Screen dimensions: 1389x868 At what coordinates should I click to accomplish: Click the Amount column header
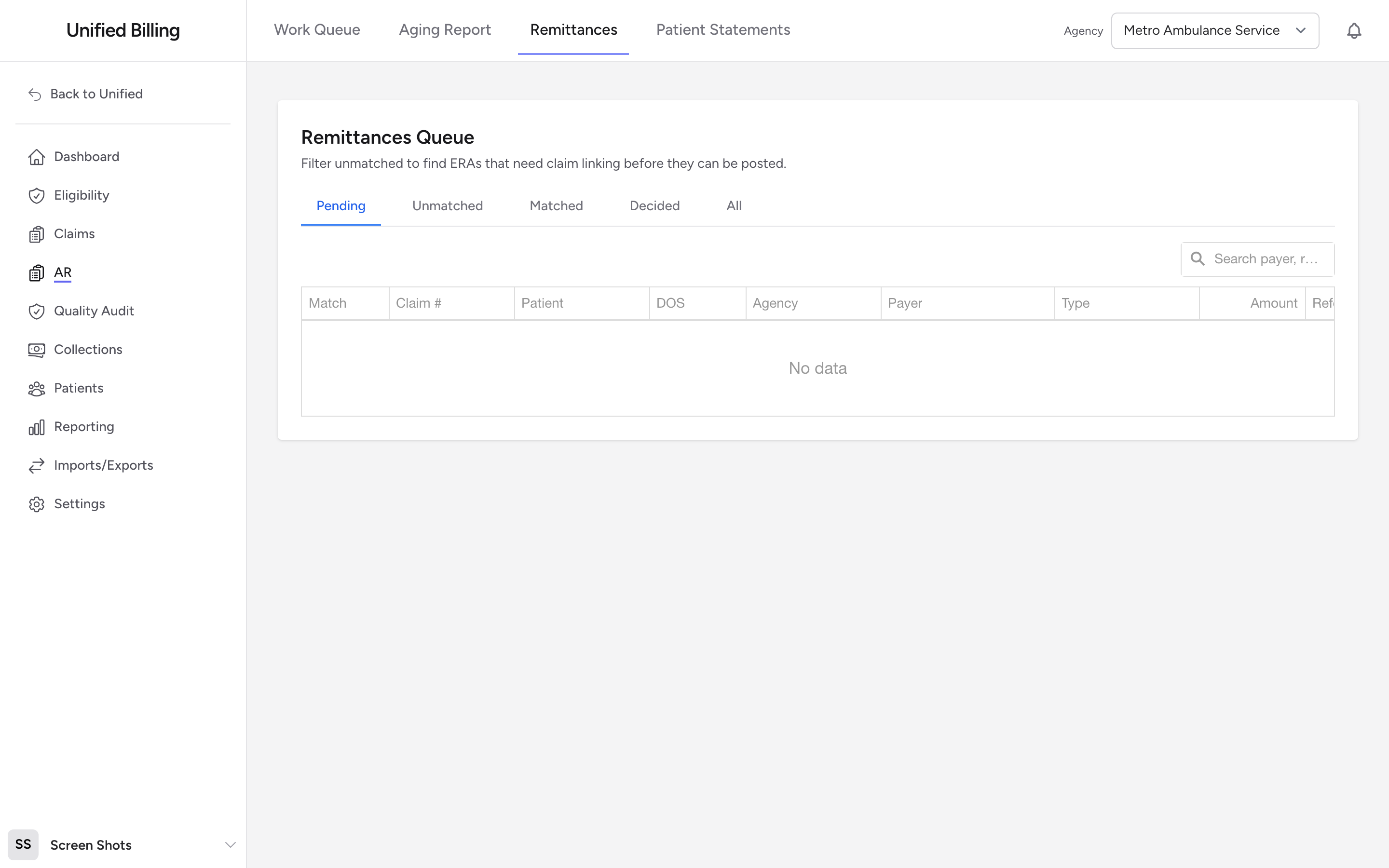click(x=1273, y=303)
